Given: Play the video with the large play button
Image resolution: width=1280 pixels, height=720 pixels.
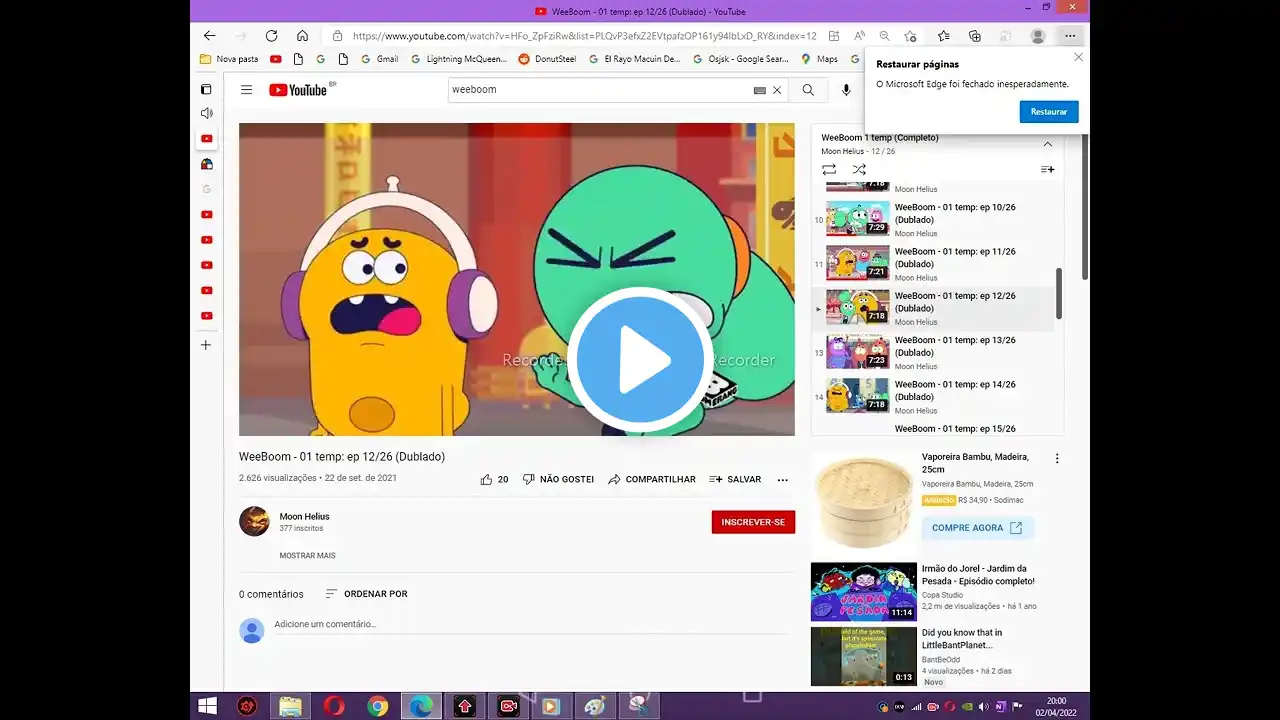Looking at the screenshot, I should click(640, 359).
